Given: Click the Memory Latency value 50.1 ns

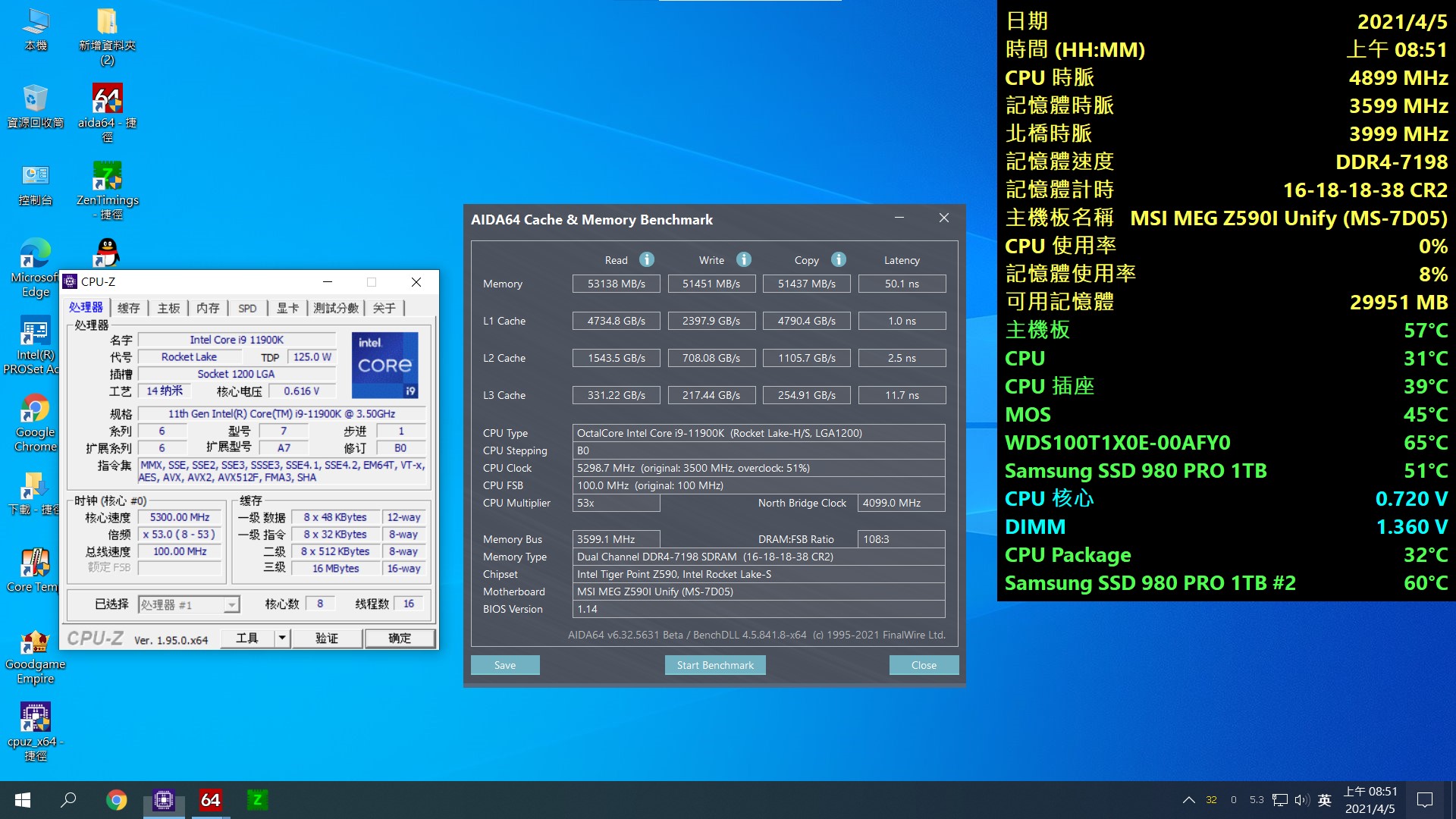Looking at the screenshot, I should tap(902, 284).
